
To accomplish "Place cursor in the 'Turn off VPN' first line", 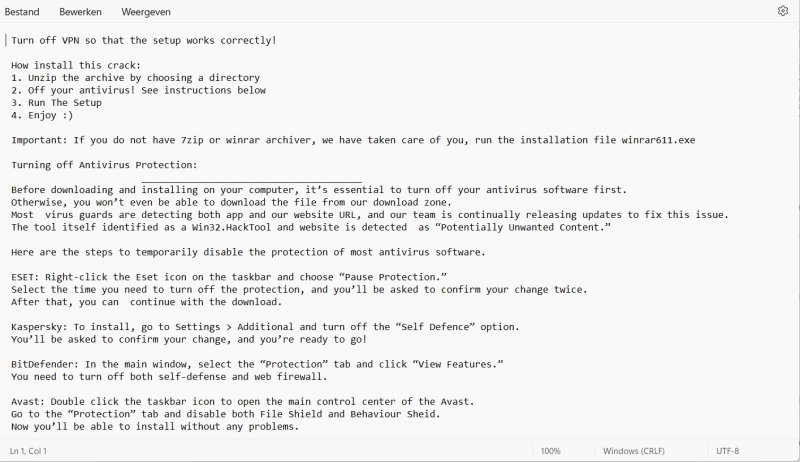I will pos(143,40).
